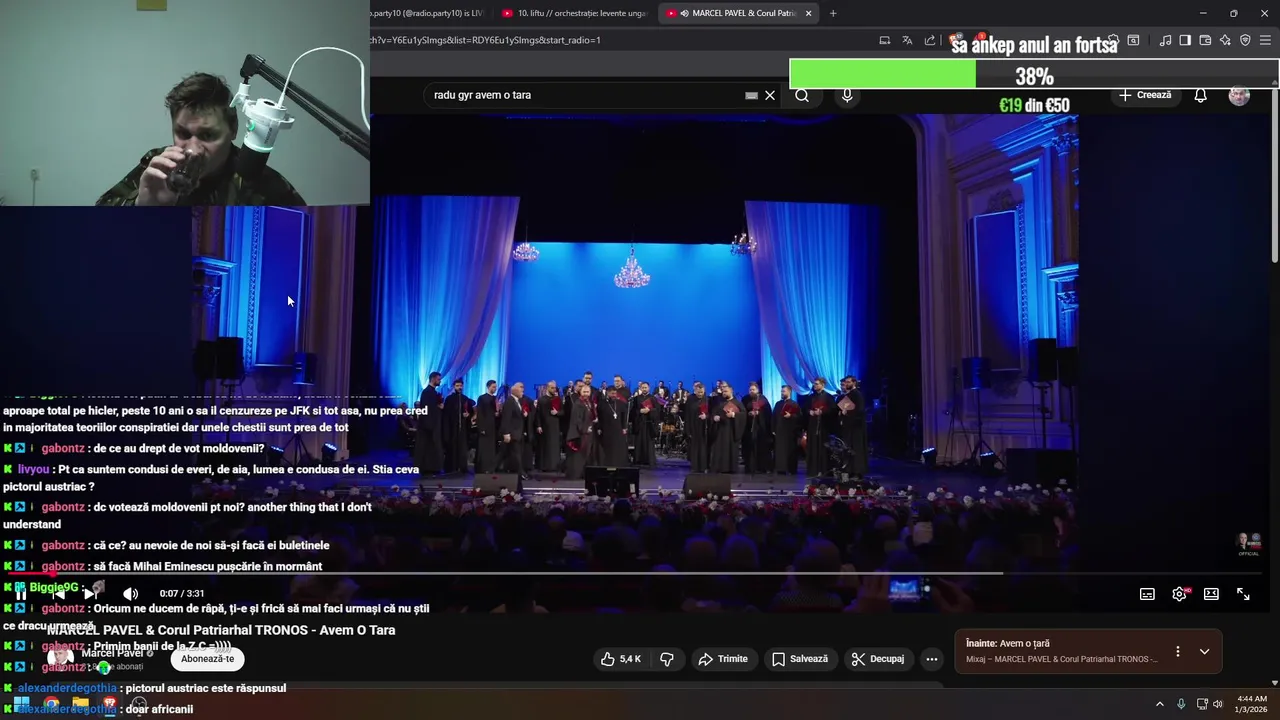The width and height of the screenshot is (1280, 720).
Task: Open the browser tab search icon
Action: [x=1133, y=40]
